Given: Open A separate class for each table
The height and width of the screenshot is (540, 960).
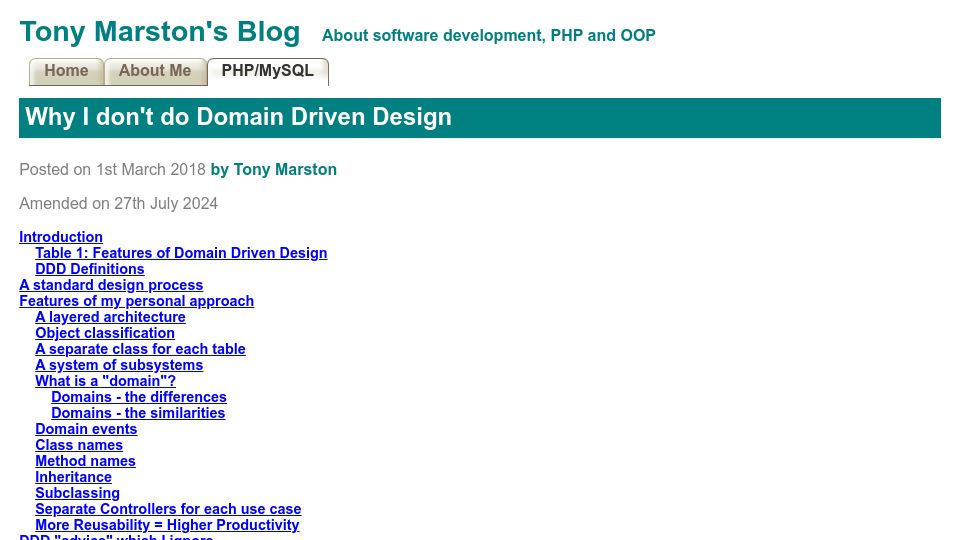Looking at the screenshot, I should [140, 348].
